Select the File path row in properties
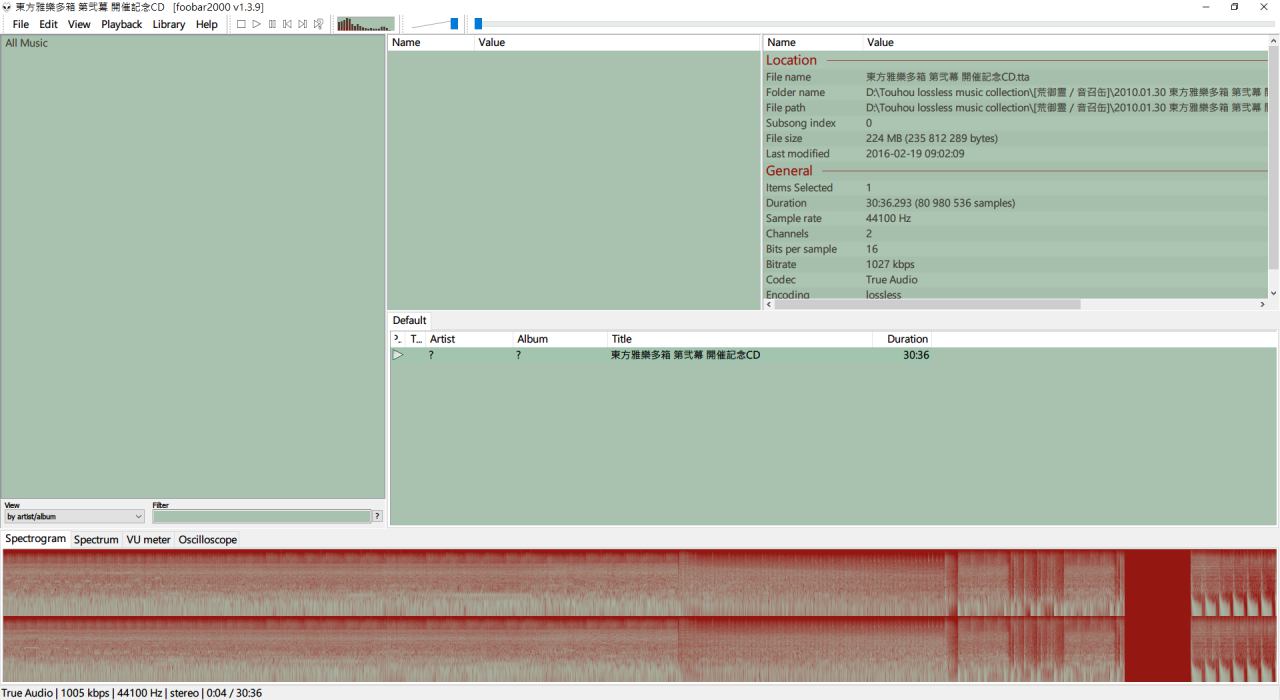The height and width of the screenshot is (700, 1280). pyautogui.click(x=1015, y=107)
